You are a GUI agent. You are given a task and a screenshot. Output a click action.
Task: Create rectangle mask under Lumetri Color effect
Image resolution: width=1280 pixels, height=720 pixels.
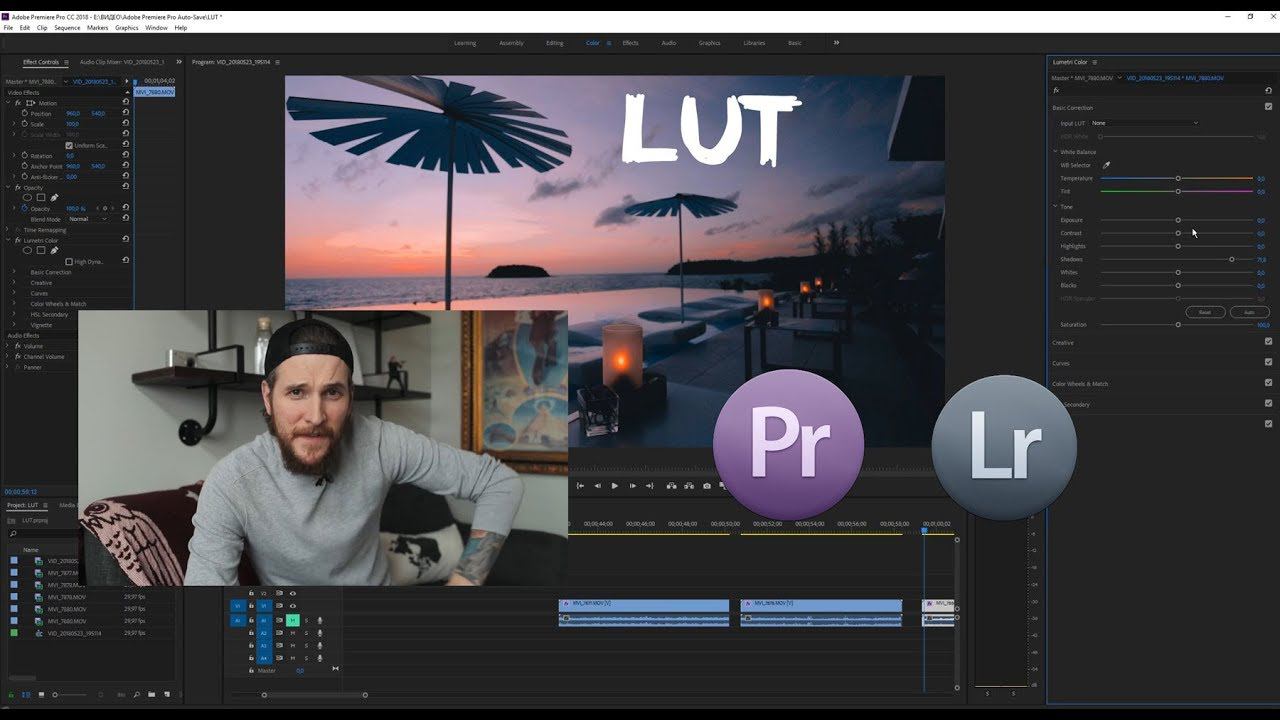coord(41,250)
